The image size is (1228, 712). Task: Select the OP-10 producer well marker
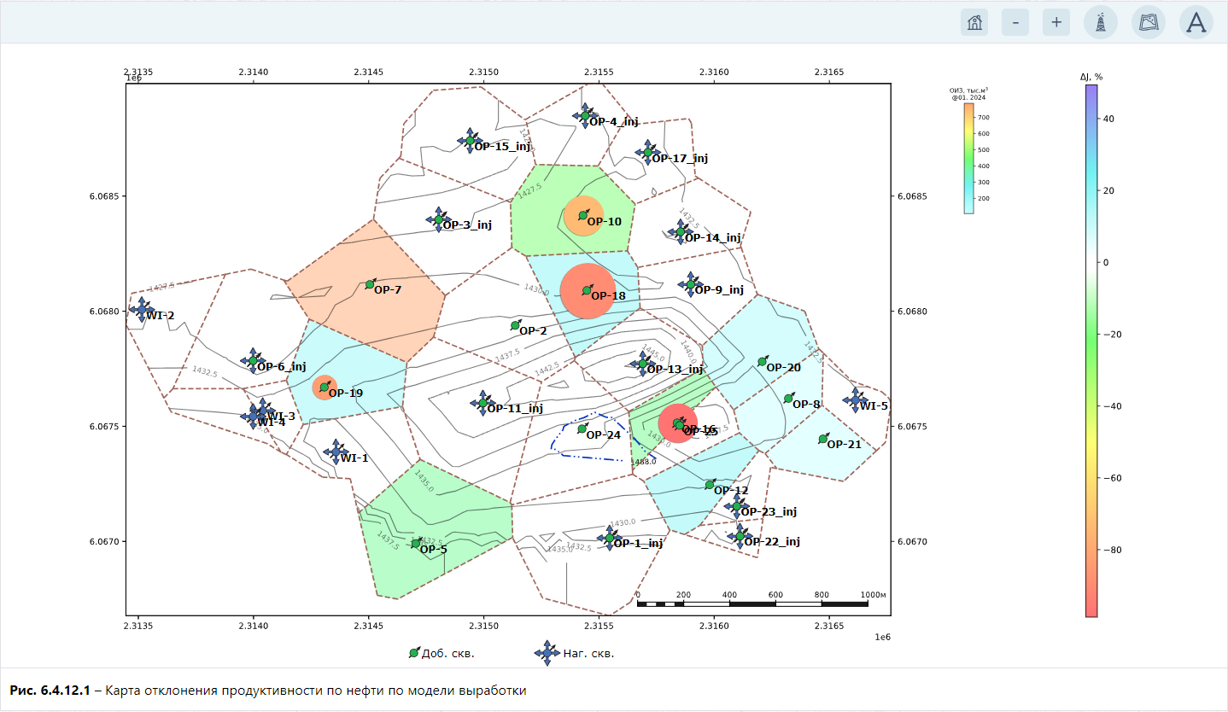point(583,215)
